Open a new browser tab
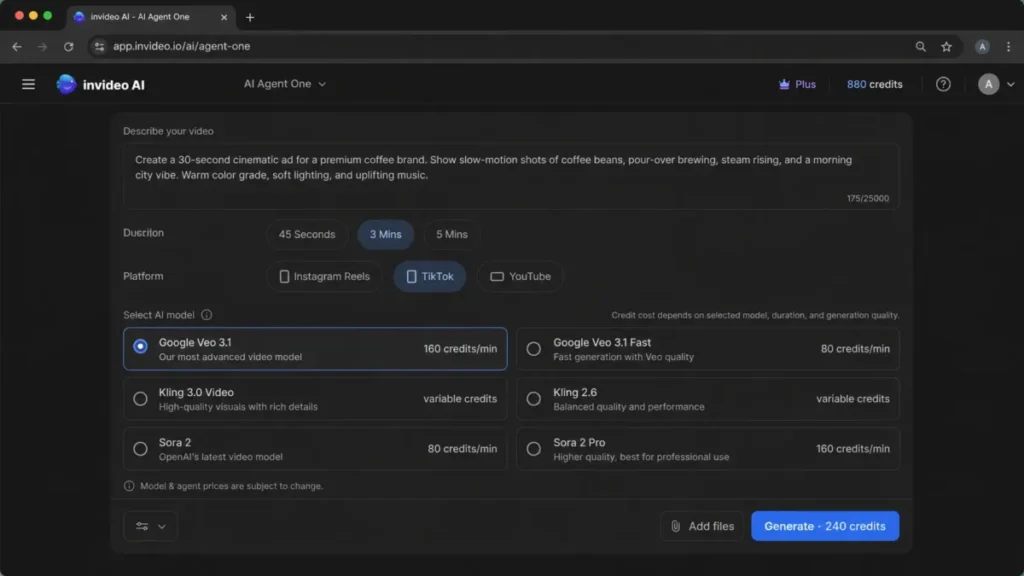This screenshot has width=1024, height=576. 249,17
